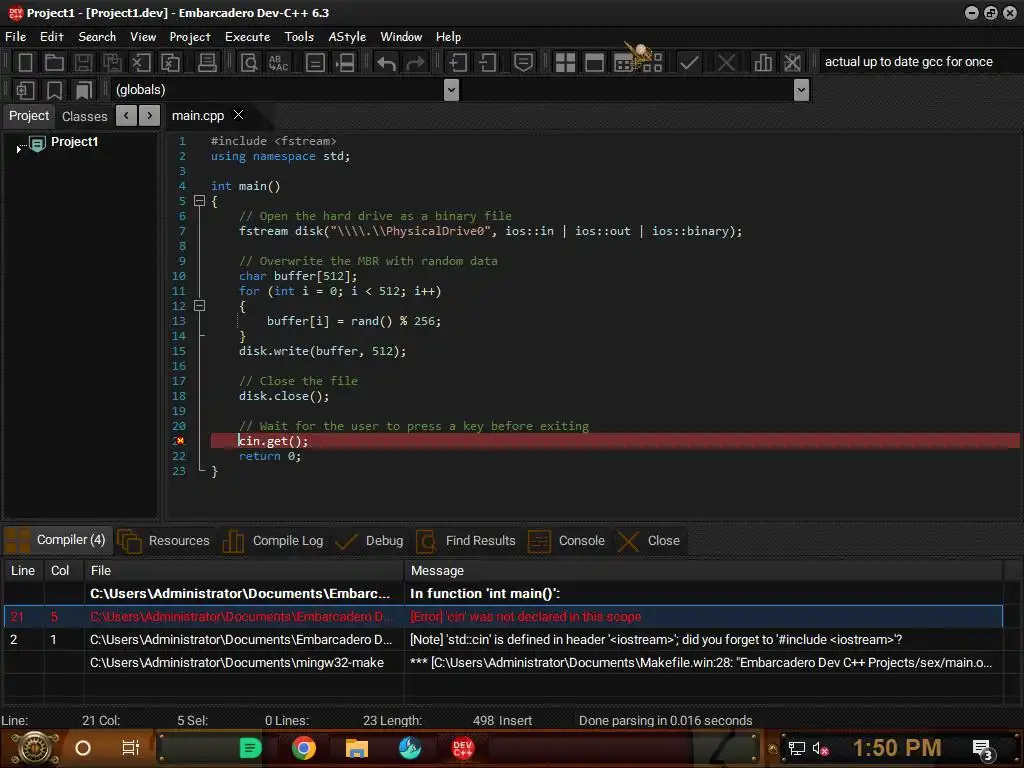Select the '#include <iostream>' note row
Viewport: 1024px width, 768px height.
click(503, 639)
